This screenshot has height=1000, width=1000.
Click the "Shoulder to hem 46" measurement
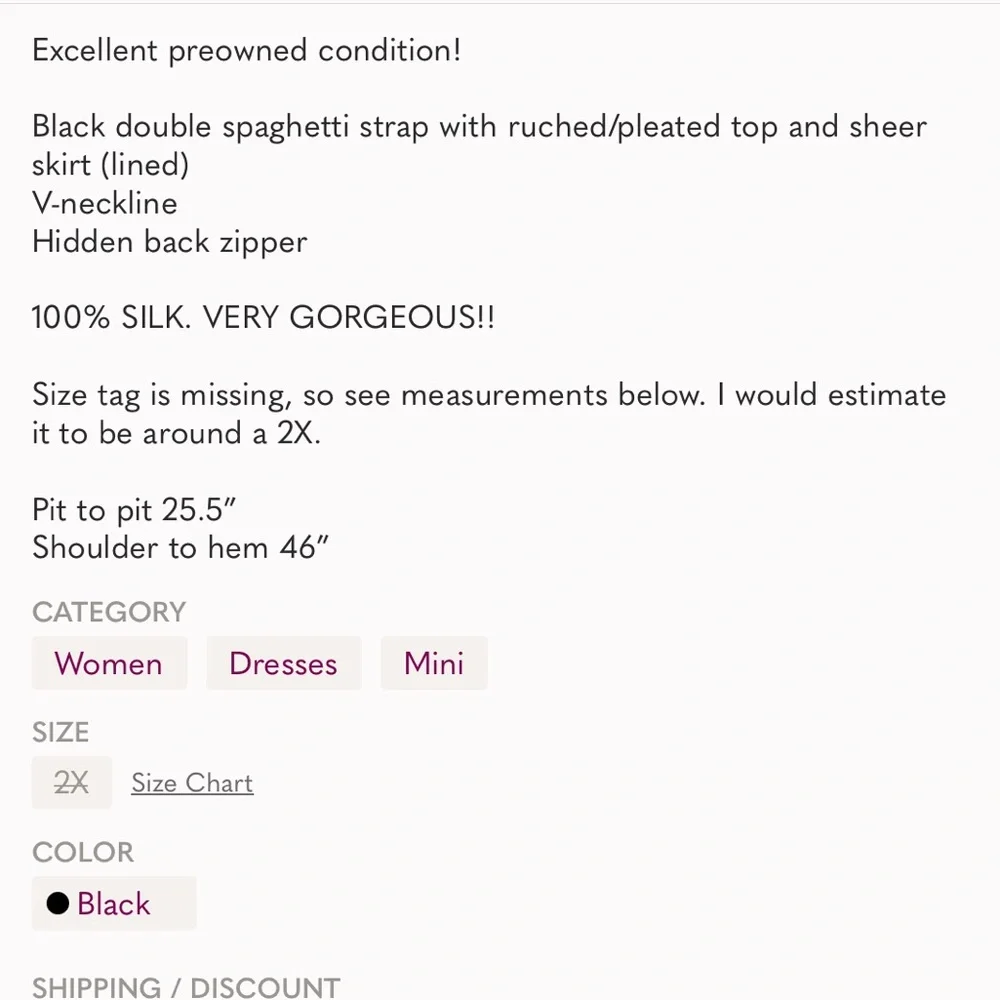(181, 547)
